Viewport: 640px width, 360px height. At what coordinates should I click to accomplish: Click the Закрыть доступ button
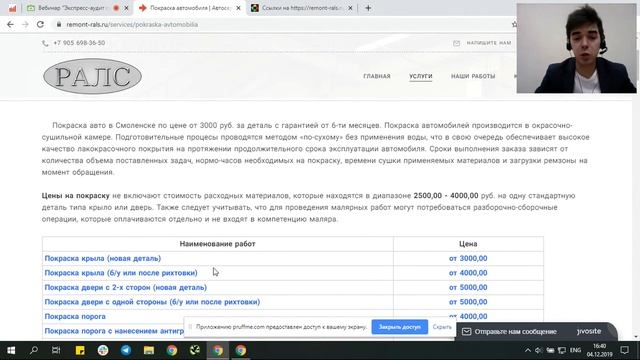[x=400, y=327]
